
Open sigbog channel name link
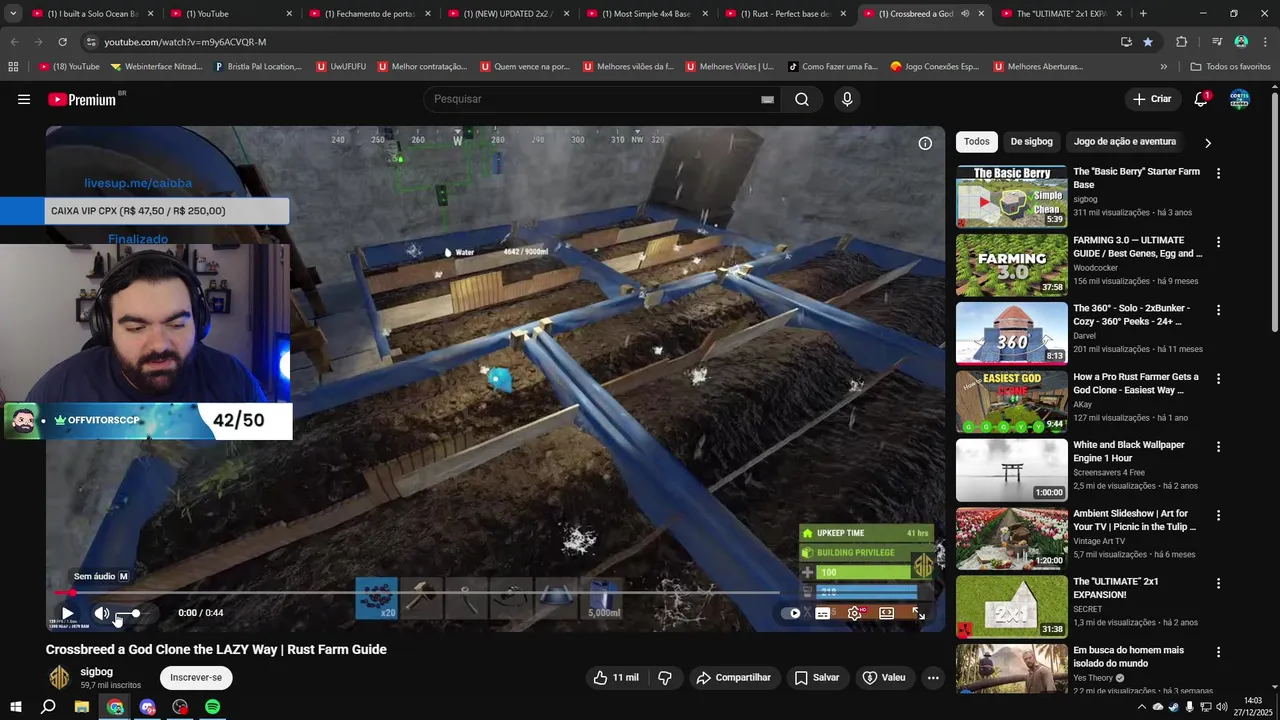[x=96, y=672]
